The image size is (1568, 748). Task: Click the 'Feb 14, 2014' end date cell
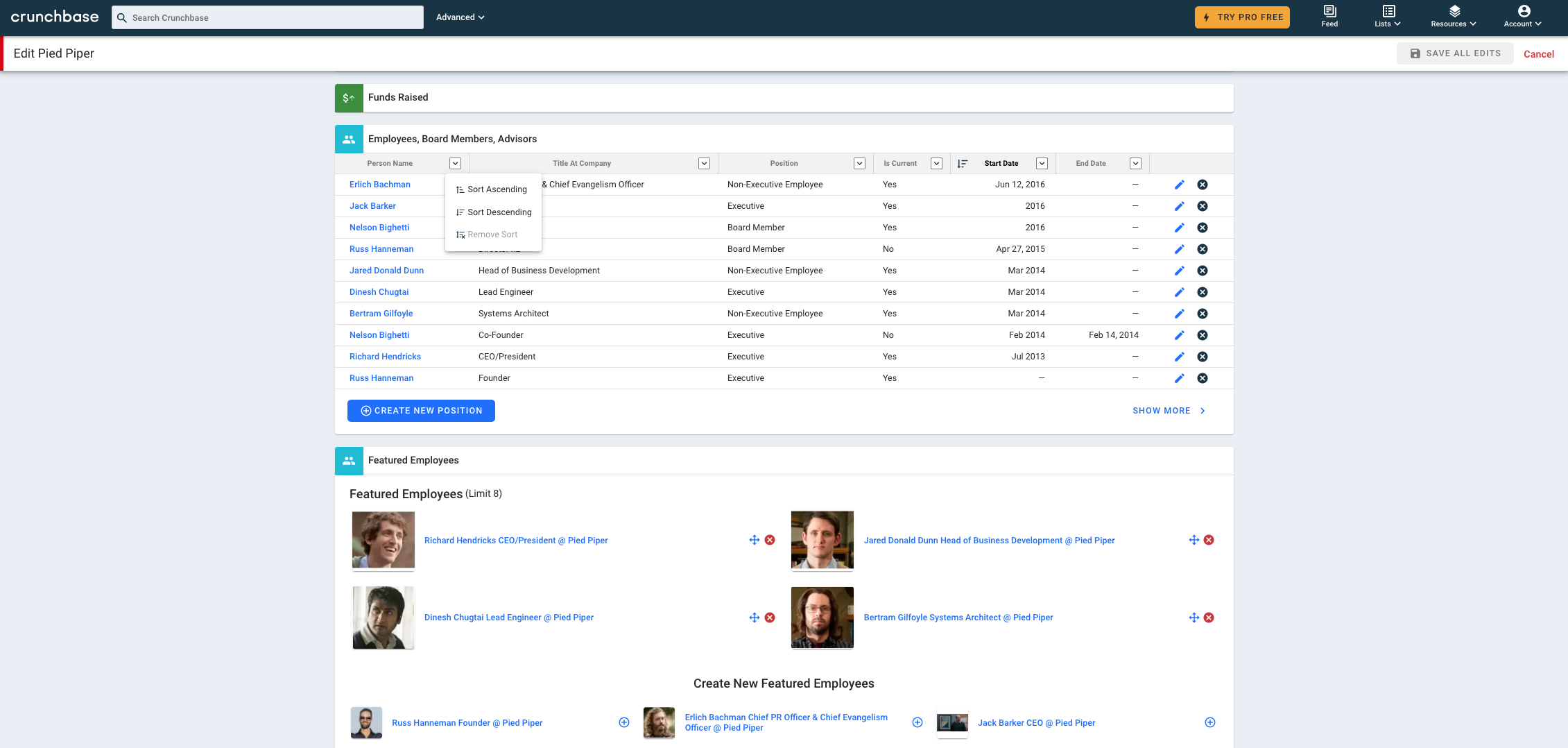click(x=1113, y=335)
